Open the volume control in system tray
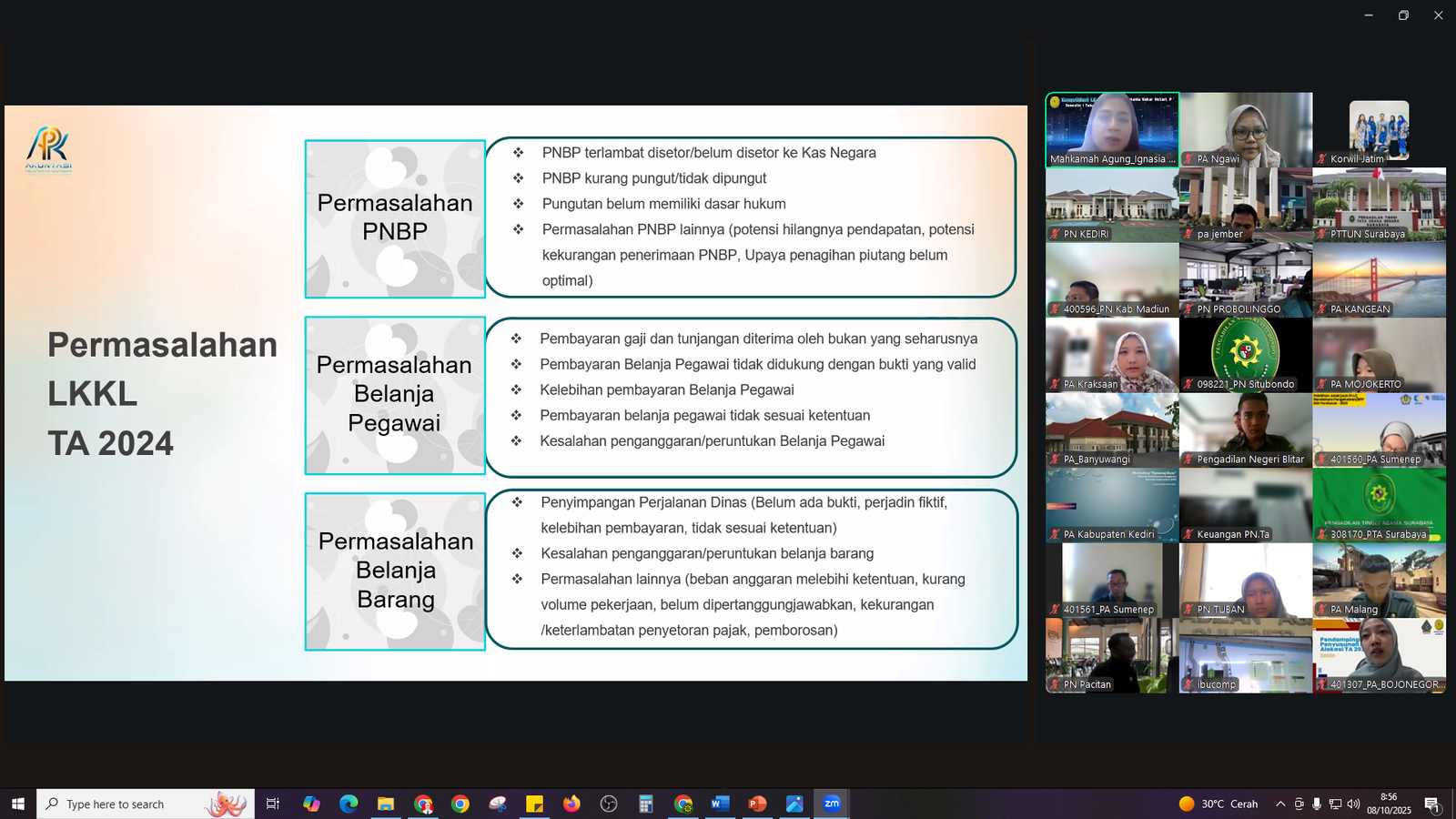Screen dimensions: 1456x819 (1353, 804)
